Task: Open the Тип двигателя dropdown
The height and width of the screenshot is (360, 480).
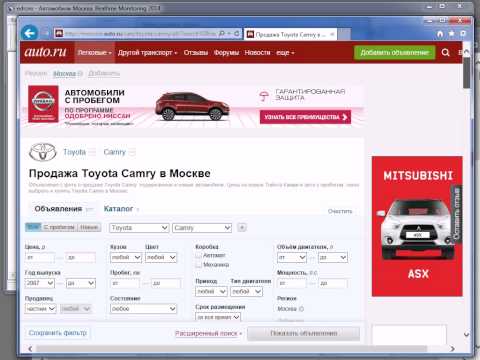Action: tap(246, 291)
